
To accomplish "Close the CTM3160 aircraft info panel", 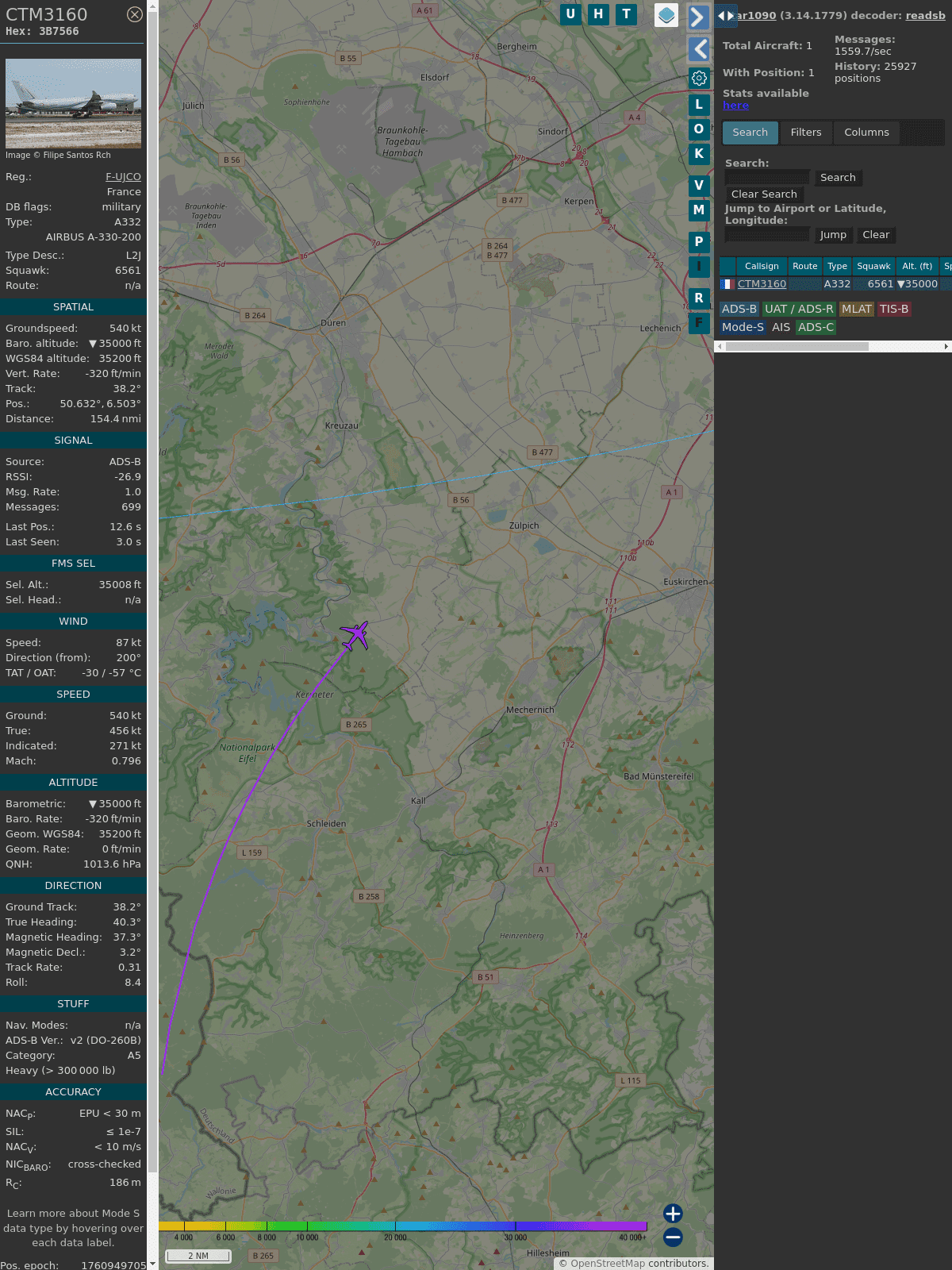I will pos(135,14).
